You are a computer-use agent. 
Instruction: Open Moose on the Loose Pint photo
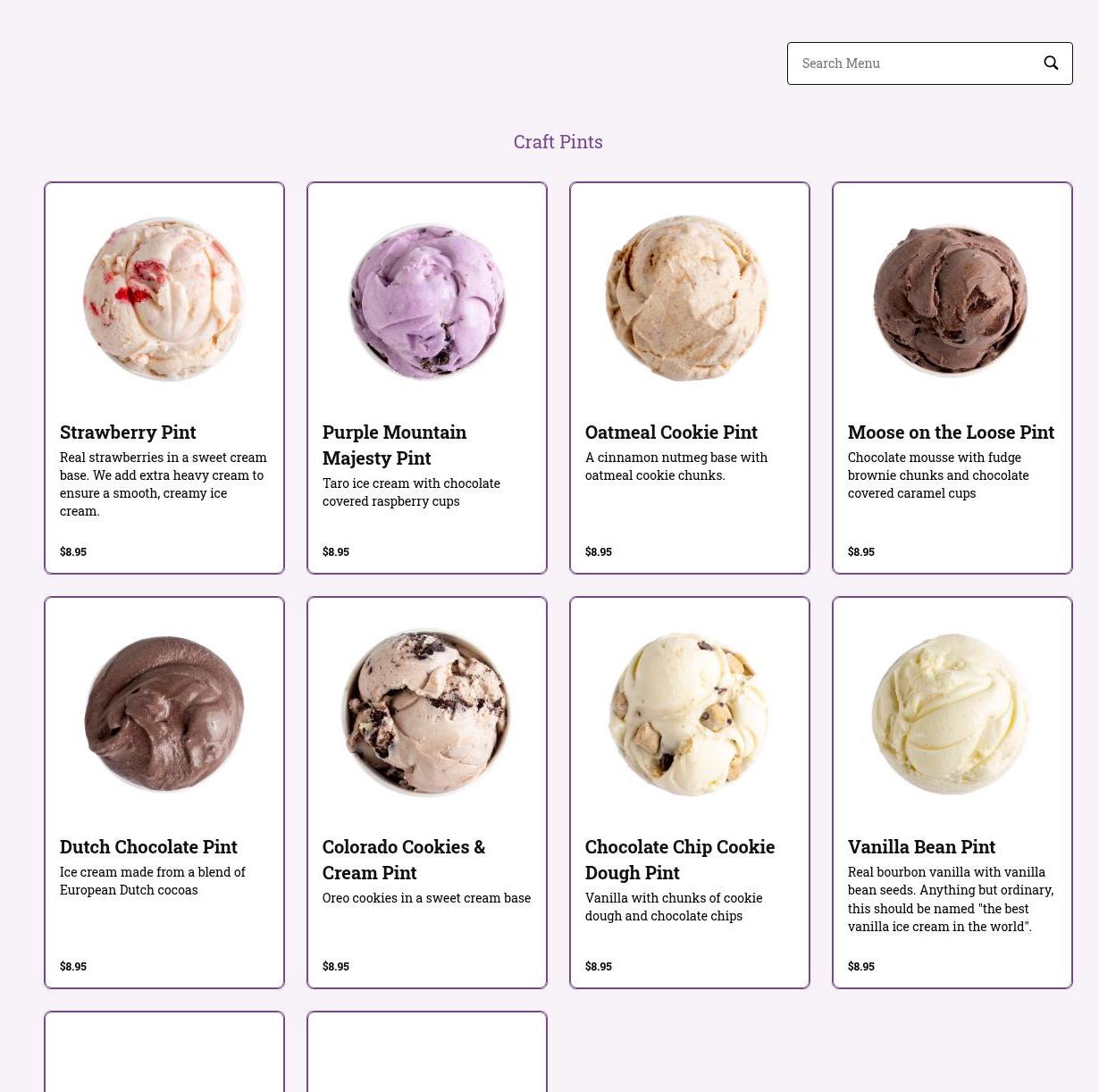[x=951, y=298]
